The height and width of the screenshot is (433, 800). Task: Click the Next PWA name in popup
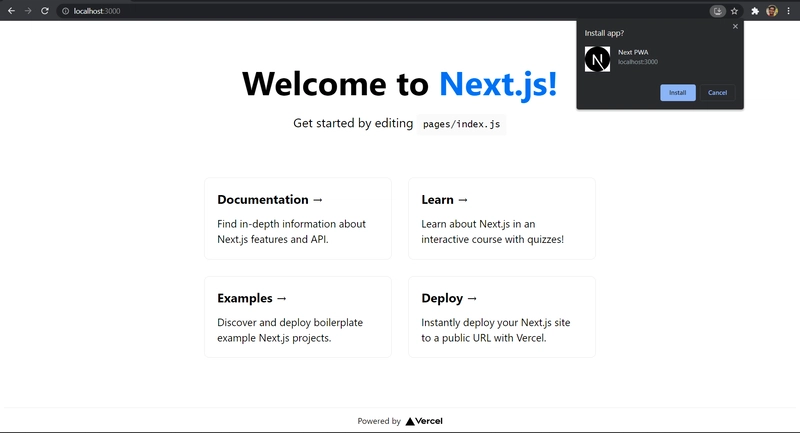tap(633, 52)
